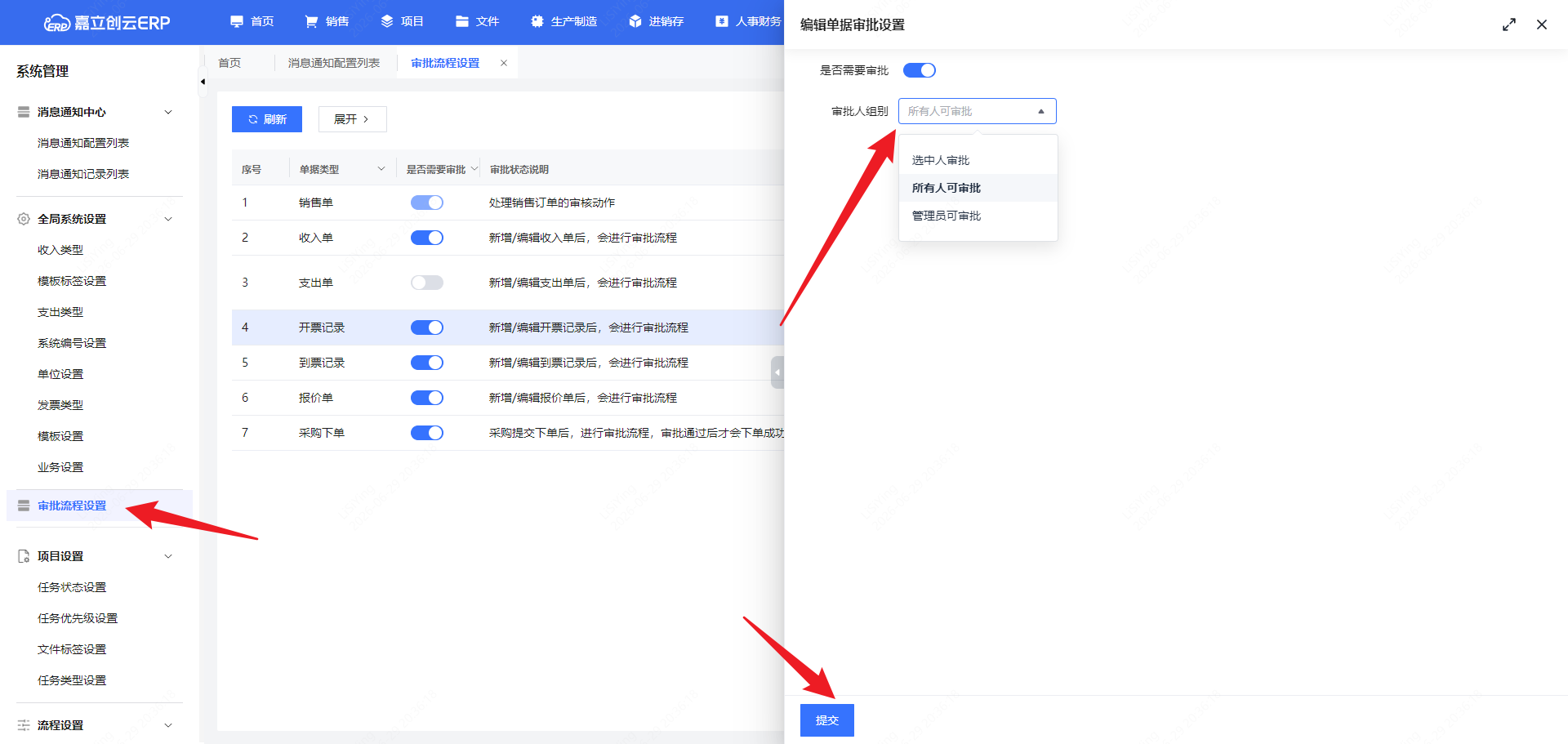Open 消息通知记录列表 in sidebar
The image size is (1568, 744).
tap(83, 174)
